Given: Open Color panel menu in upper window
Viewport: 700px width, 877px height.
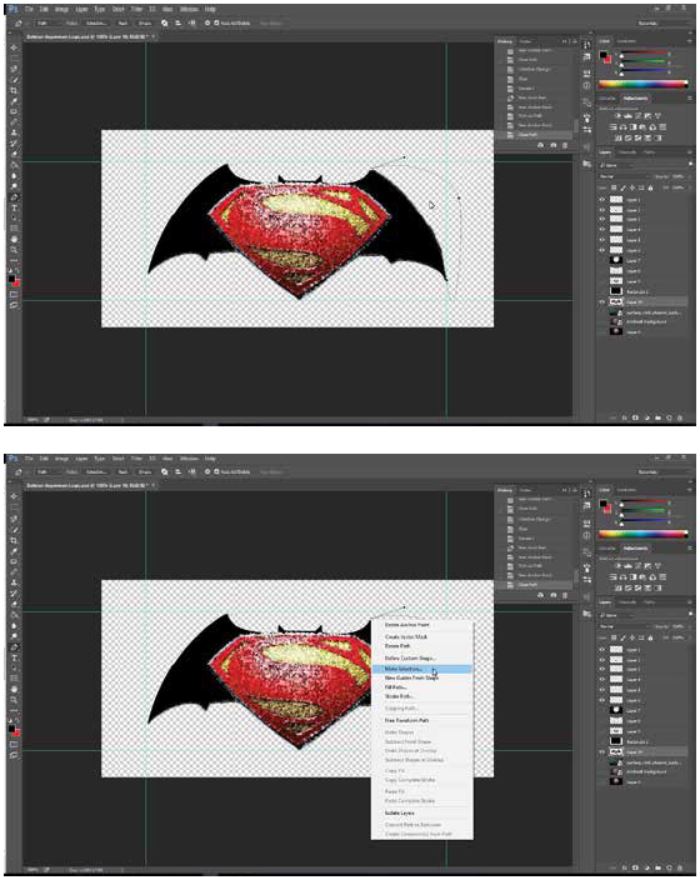Looking at the screenshot, I should point(690,41).
